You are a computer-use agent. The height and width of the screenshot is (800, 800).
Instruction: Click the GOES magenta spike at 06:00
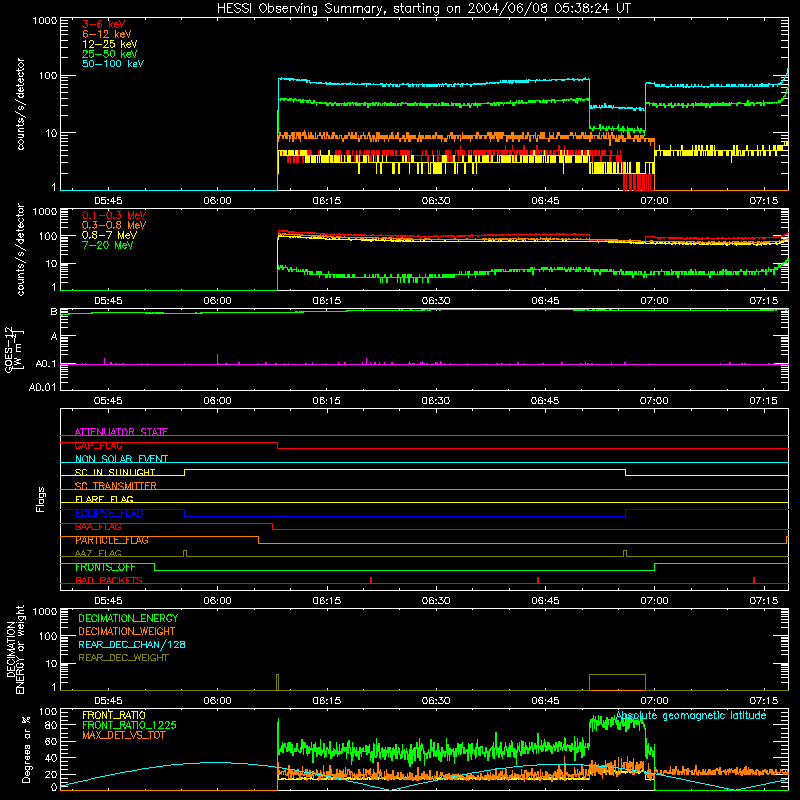pos(218,359)
